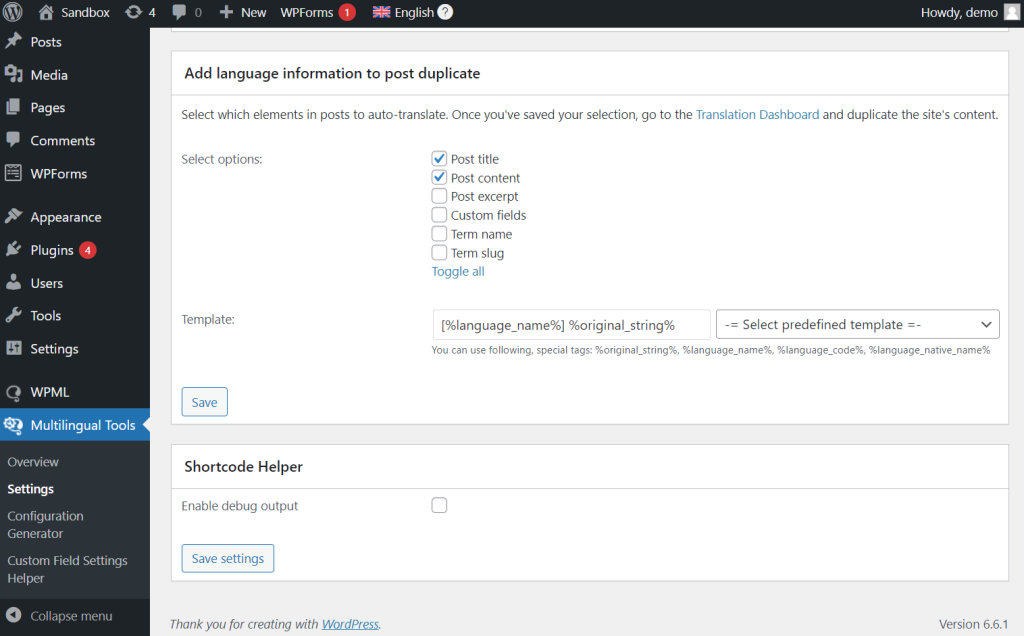Open the New content menu
This screenshot has width=1024, height=636.
(x=243, y=13)
